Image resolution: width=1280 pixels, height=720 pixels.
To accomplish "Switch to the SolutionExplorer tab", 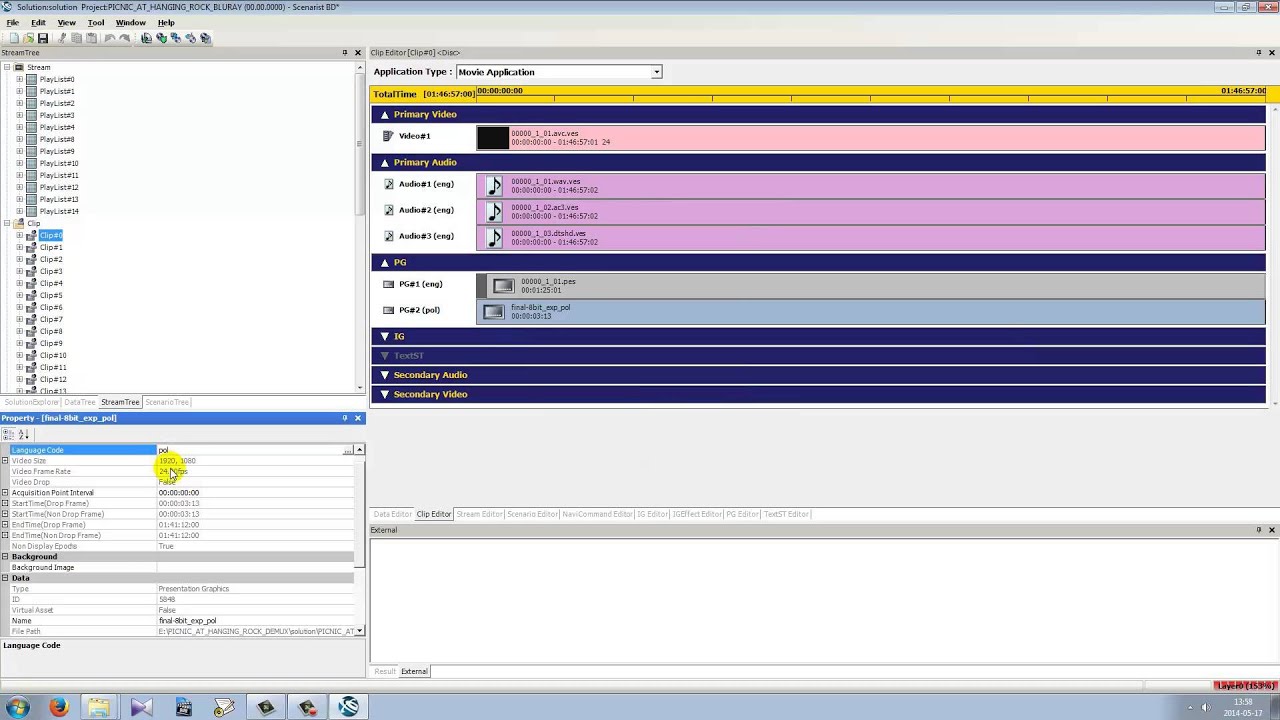I will pos(31,402).
